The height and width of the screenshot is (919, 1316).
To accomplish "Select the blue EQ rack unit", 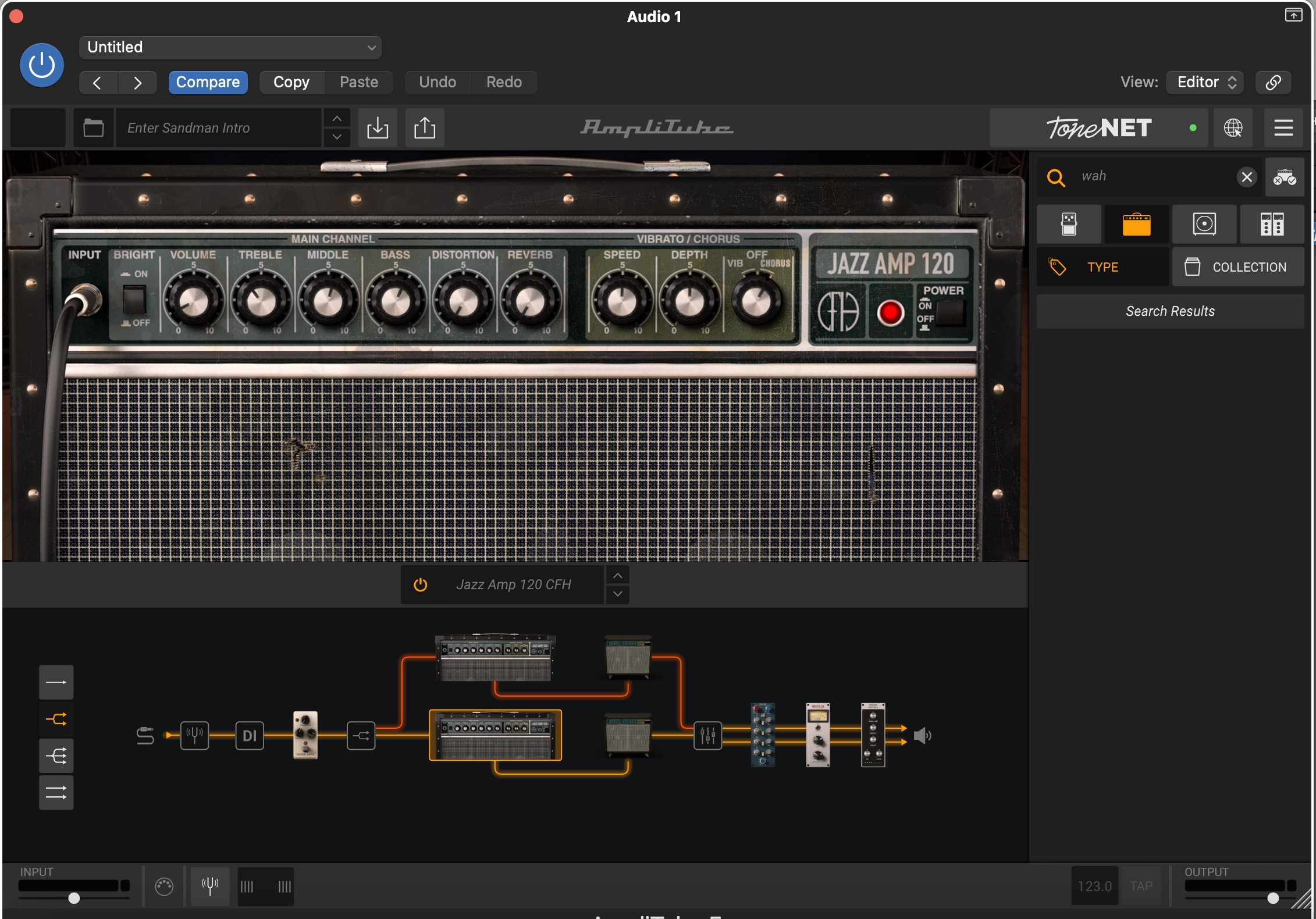I will pyautogui.click(x=762, y=735).
